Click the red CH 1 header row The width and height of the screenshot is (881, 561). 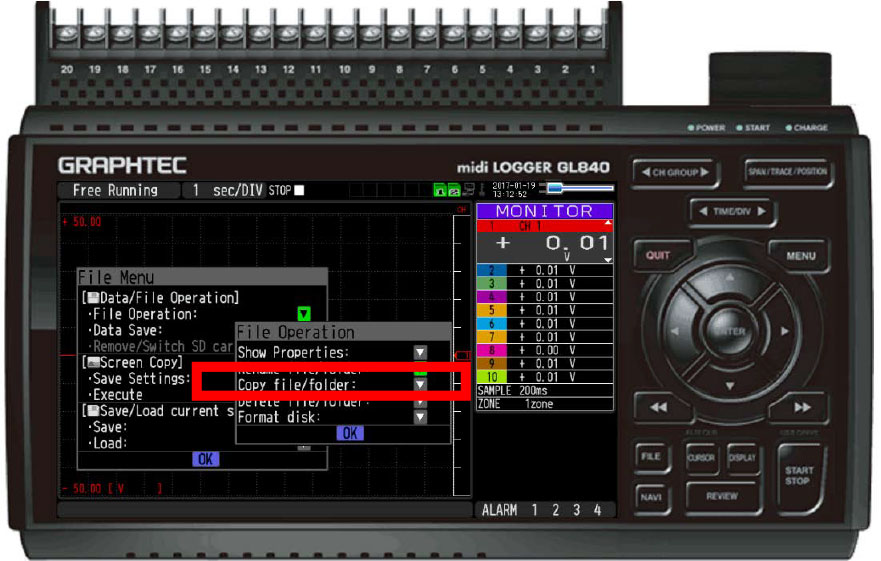(x=544, y=226)
